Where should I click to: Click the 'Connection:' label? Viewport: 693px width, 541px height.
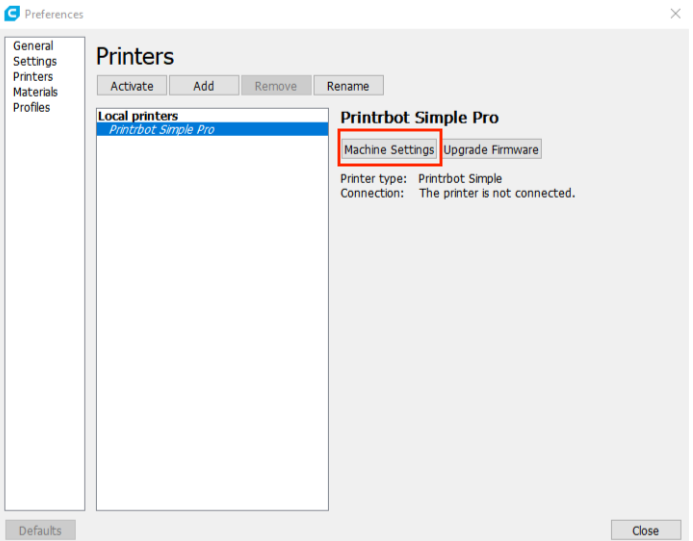[372, 193]
